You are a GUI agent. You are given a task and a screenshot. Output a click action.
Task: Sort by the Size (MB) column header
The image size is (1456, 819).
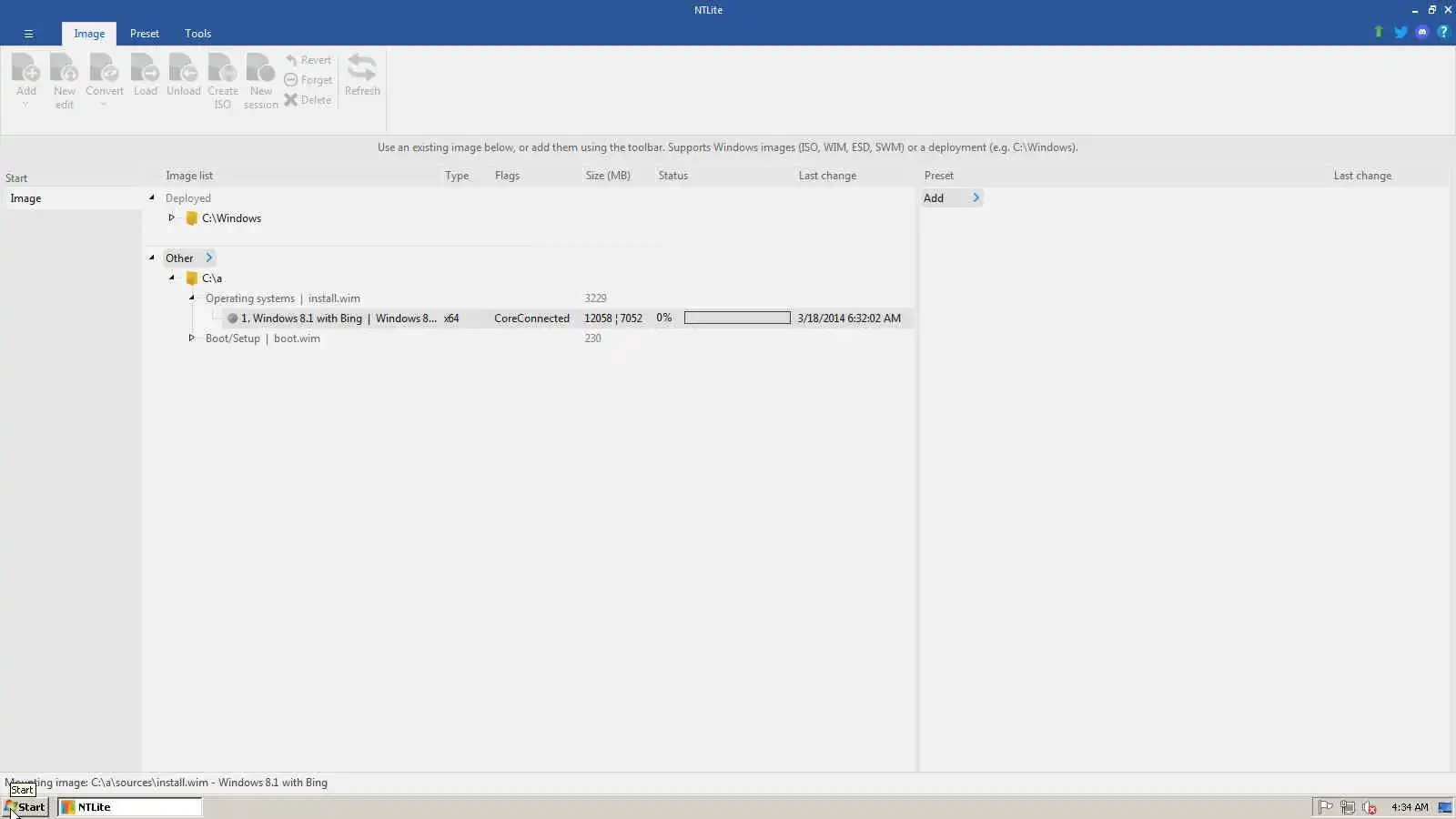coord(608,176)
